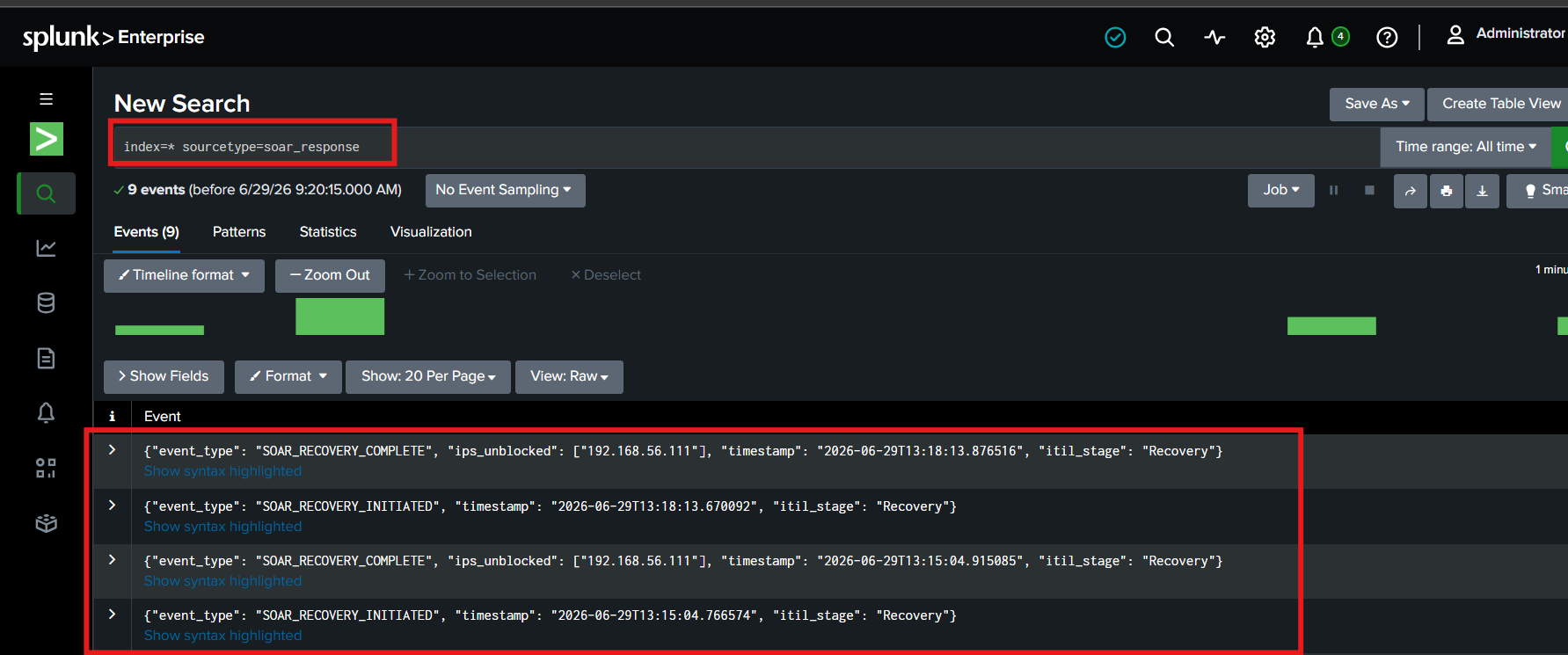
Task: Open the Format dropdown above events
Action: click(x=288, y=376)
